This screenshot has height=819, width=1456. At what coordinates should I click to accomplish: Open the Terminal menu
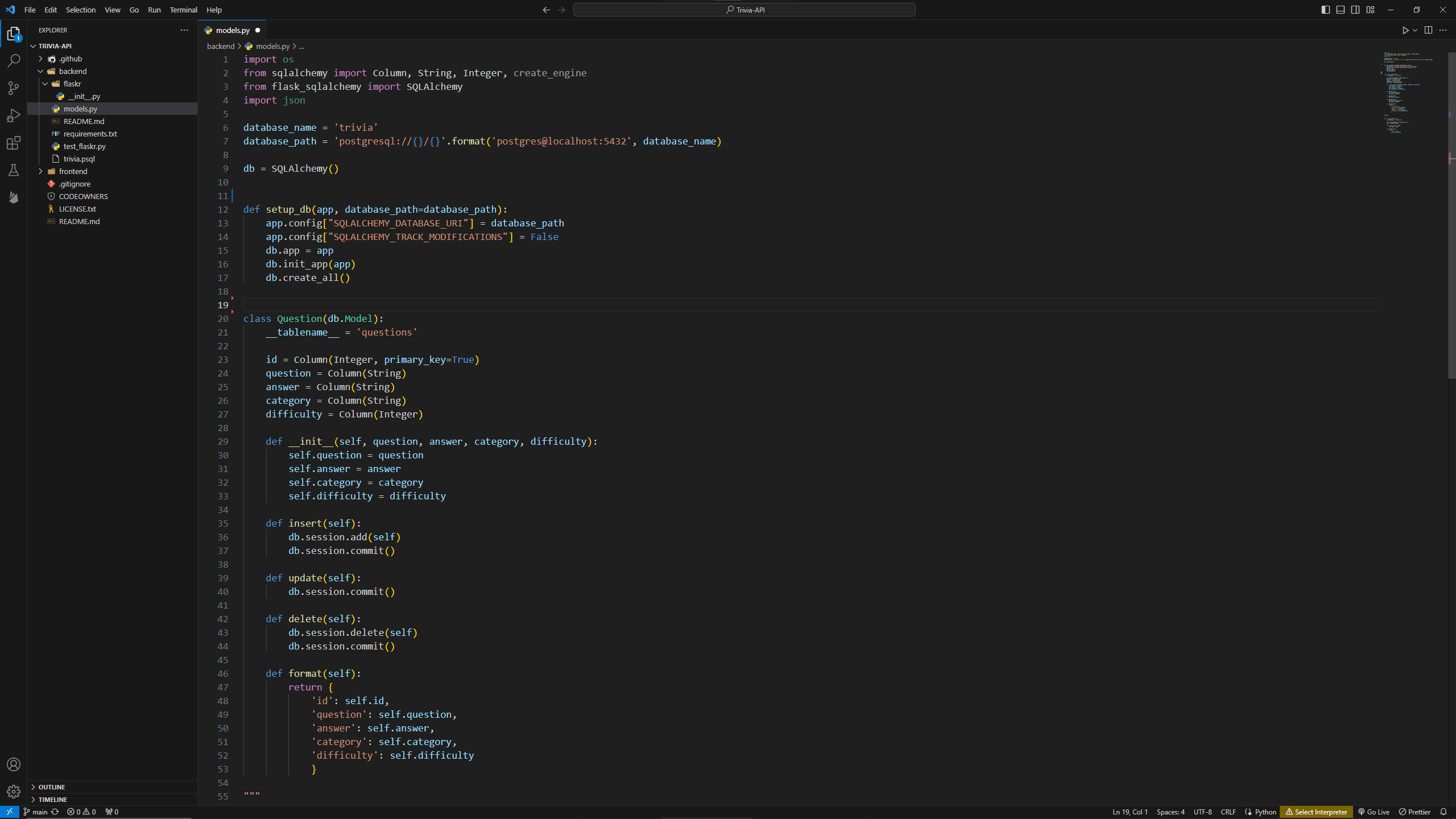coord(183,10)
